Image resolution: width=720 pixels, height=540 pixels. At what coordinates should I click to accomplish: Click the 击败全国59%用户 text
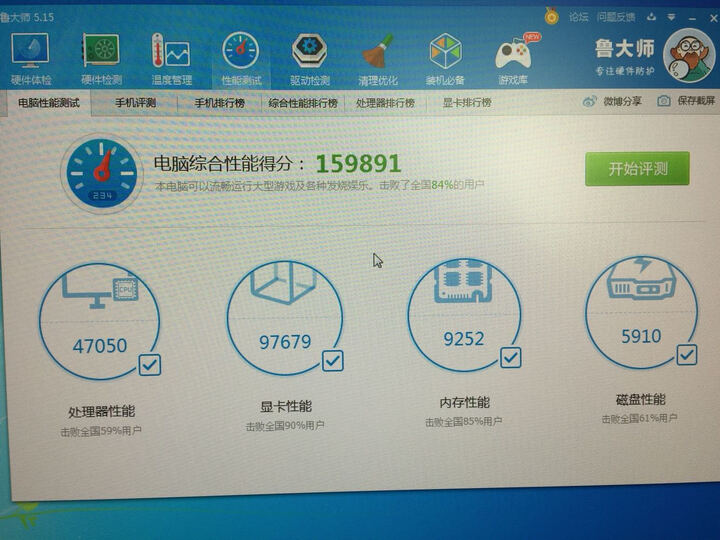click(x=101, y=432)
